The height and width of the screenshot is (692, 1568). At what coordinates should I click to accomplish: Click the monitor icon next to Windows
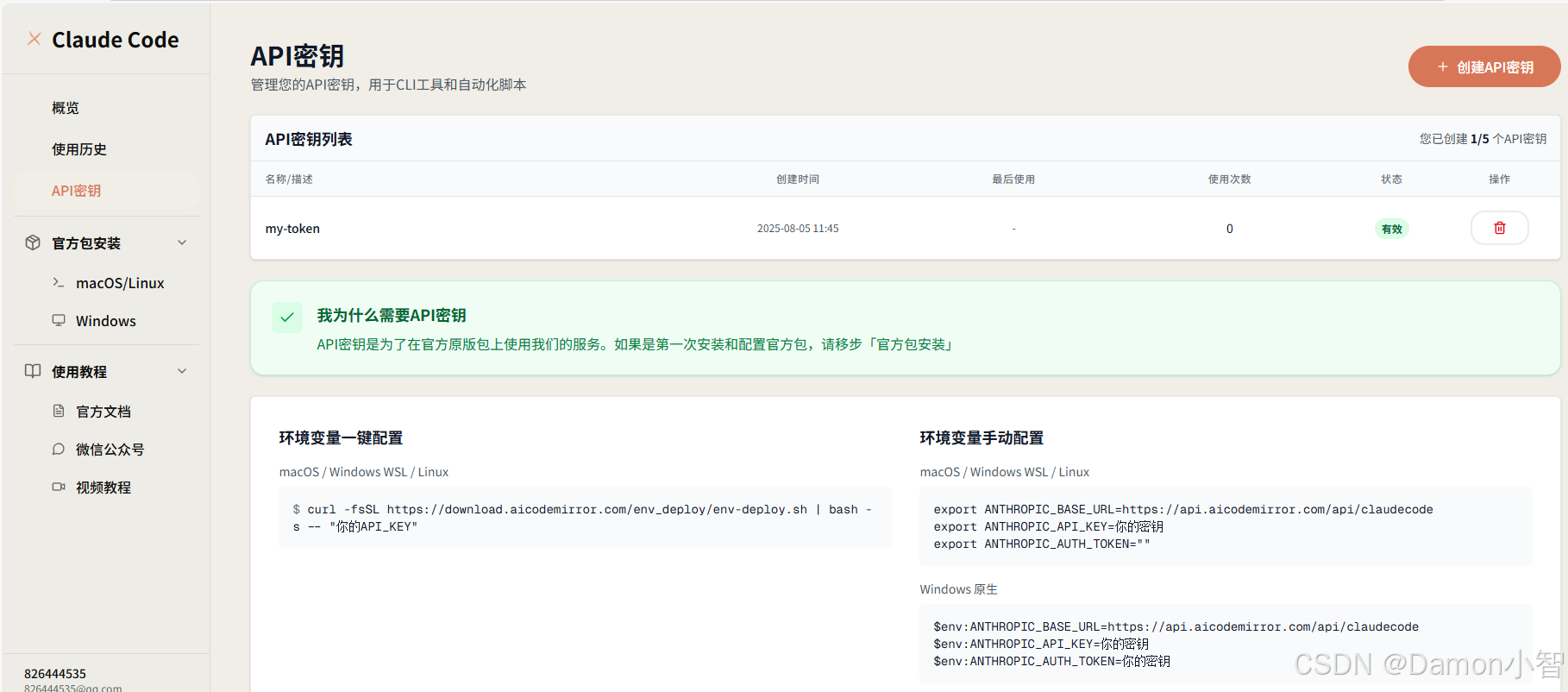coord(59,320)
